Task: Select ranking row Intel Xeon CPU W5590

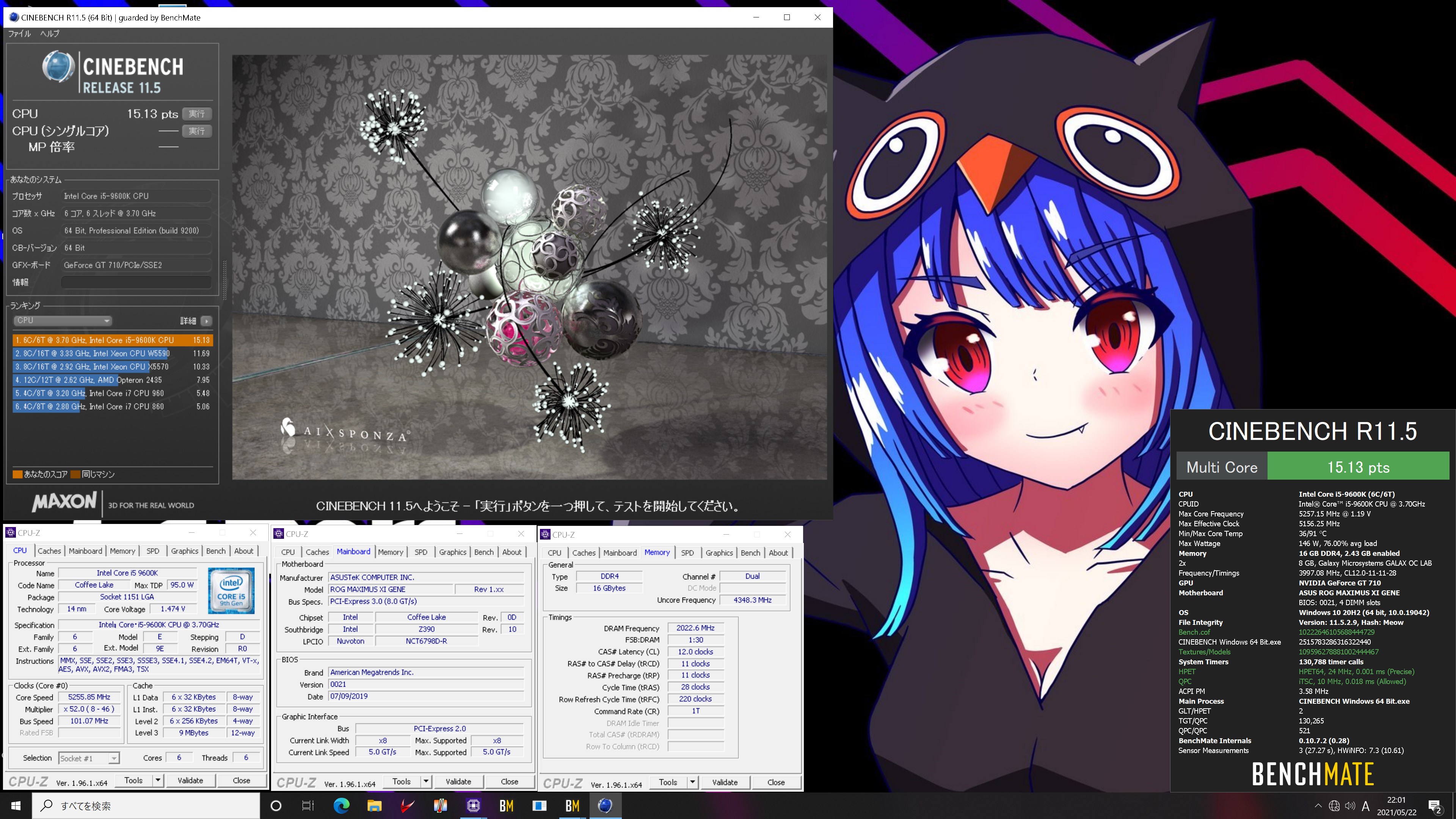Action: 113,353
